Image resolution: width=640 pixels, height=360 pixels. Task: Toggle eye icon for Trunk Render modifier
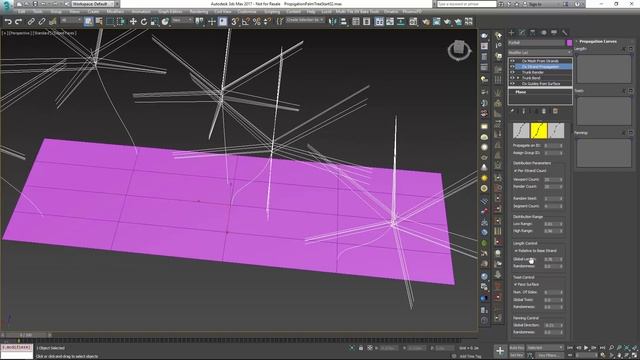512,72
